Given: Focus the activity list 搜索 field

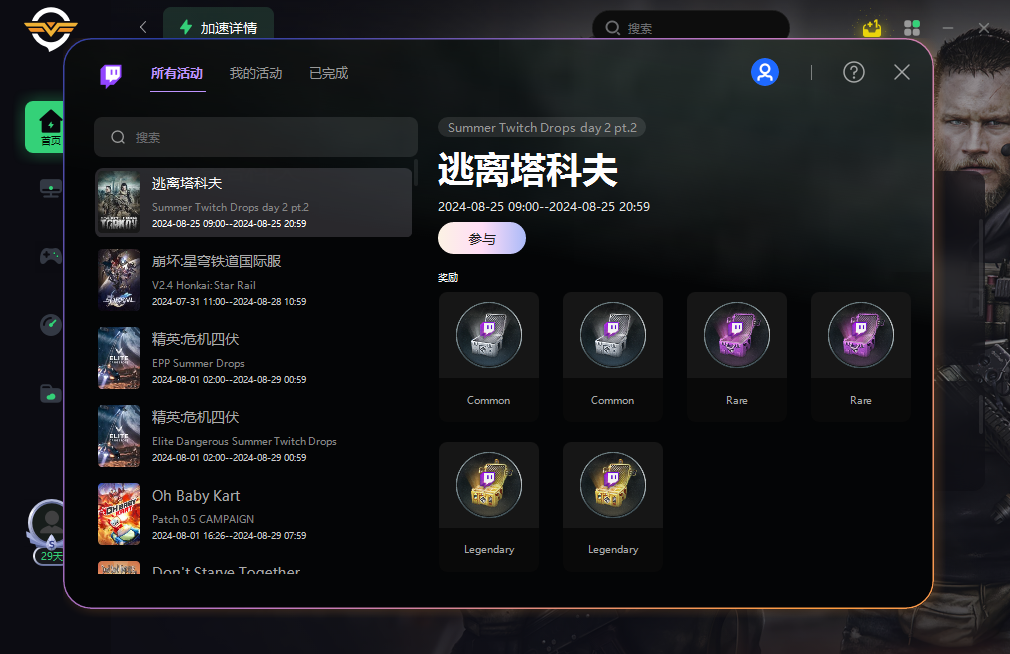Looking at the screenshot, I should point(256,137).
